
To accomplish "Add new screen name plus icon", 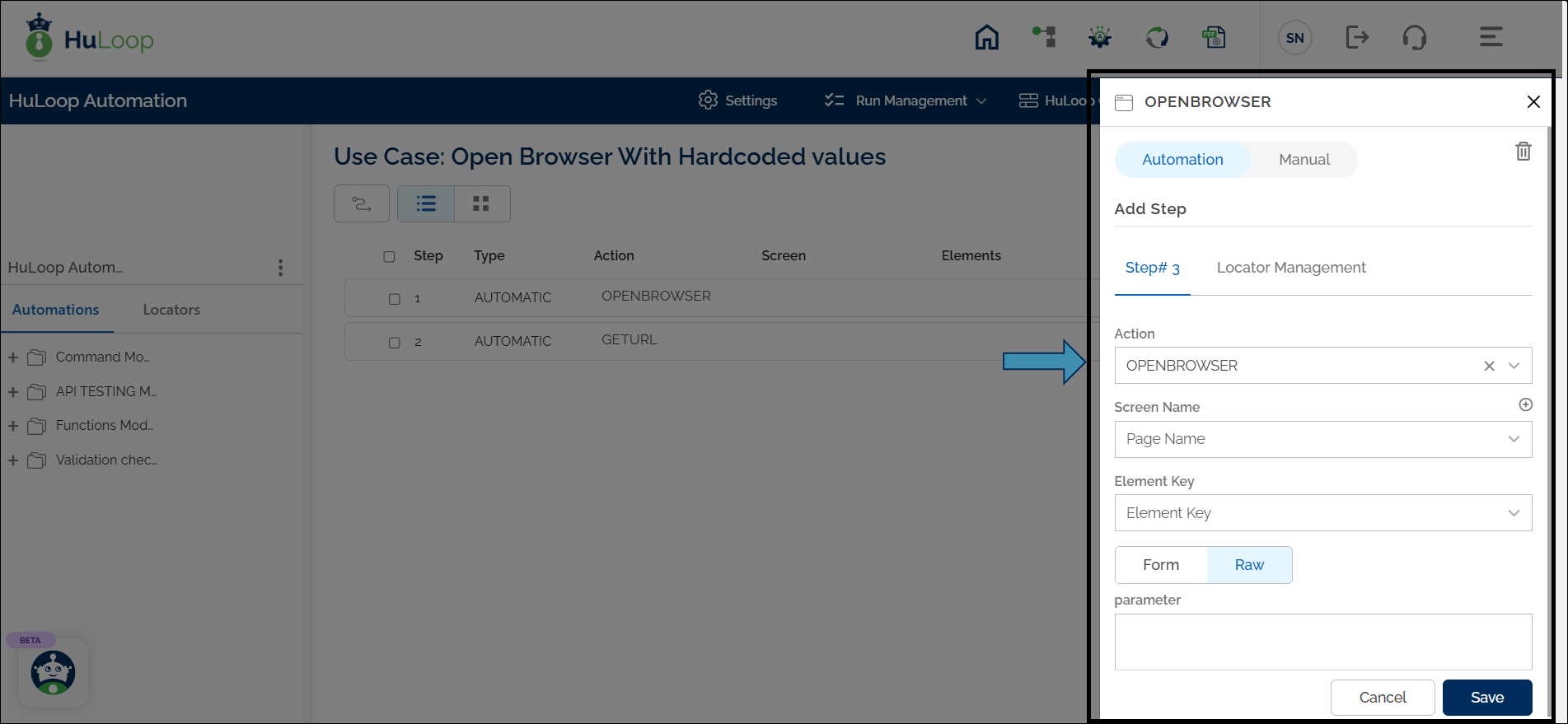I will click(1525, 404).
